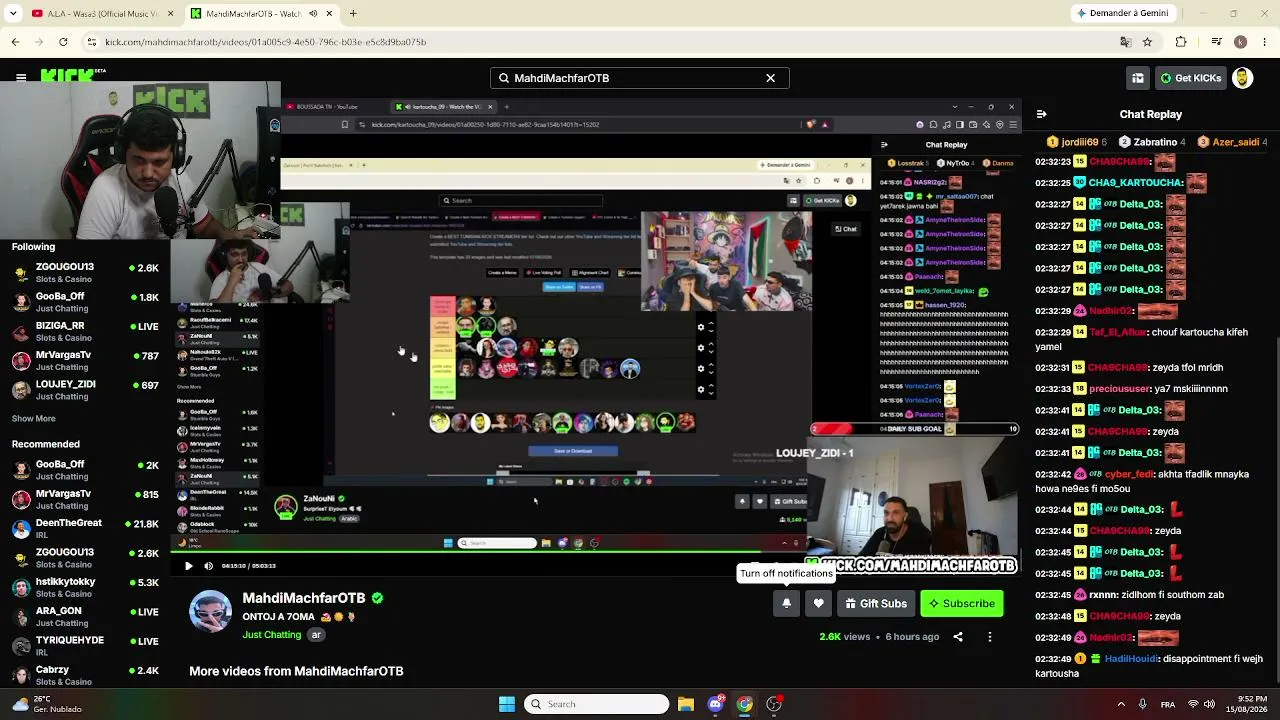Image resolution: width=1280 pixels, height=720 pixels.
Task: Open the video more options menu
Action: click(990, 636)
